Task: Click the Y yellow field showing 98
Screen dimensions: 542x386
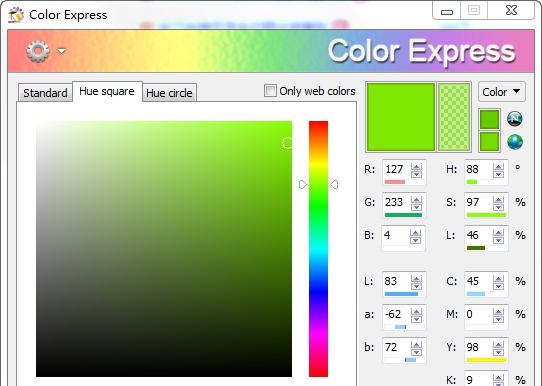Action: point(478,347)
